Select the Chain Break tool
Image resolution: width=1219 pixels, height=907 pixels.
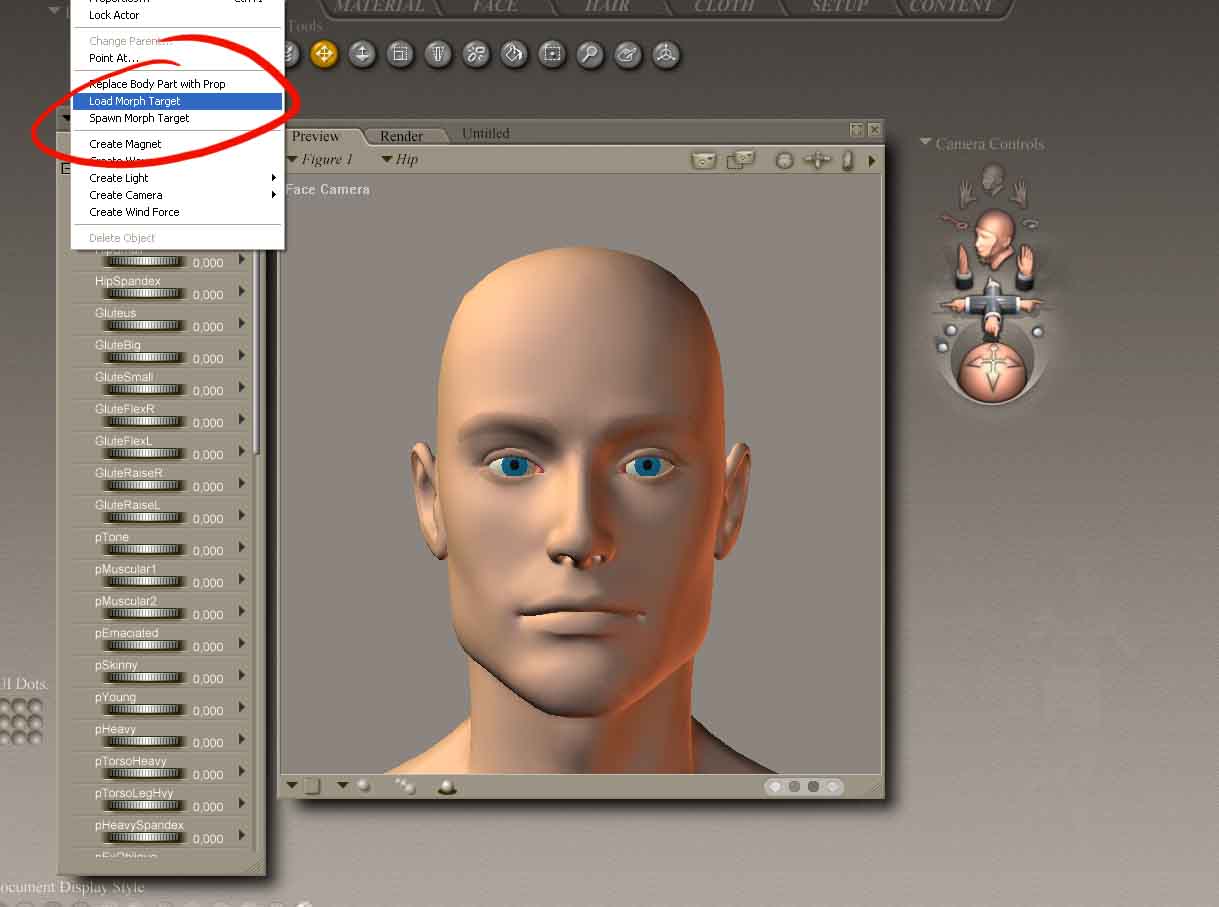pos(476,53)
